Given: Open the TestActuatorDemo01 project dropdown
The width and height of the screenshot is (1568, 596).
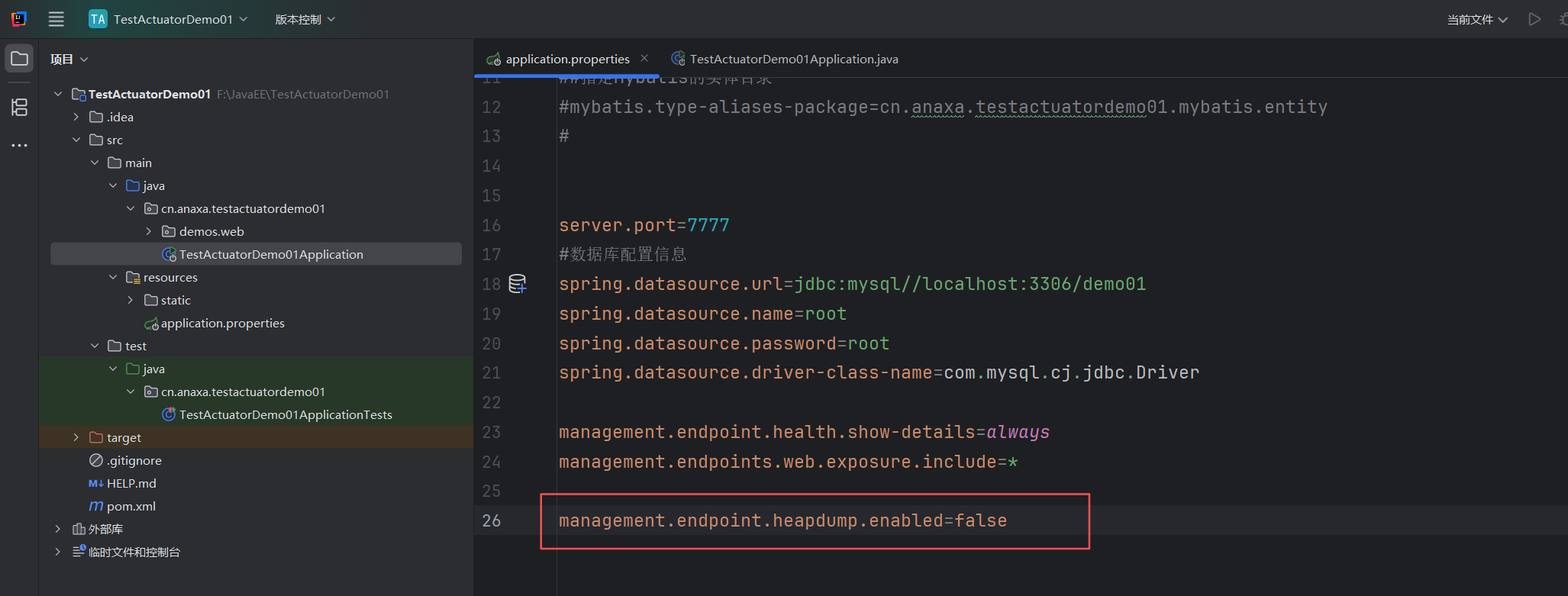Looking at the screenshot, I should [x=168, y=19].
